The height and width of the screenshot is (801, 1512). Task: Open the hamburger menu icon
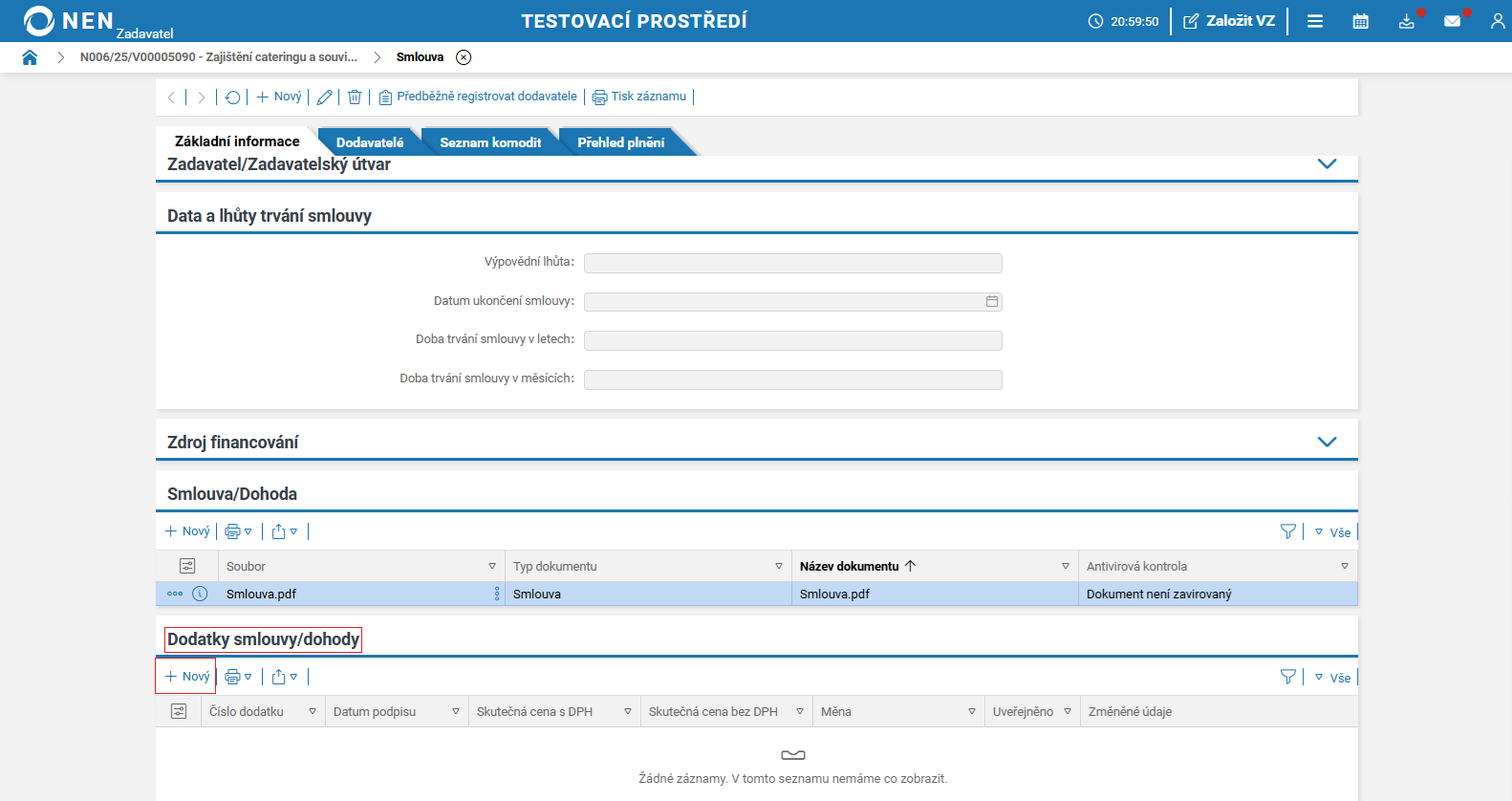1315,21
